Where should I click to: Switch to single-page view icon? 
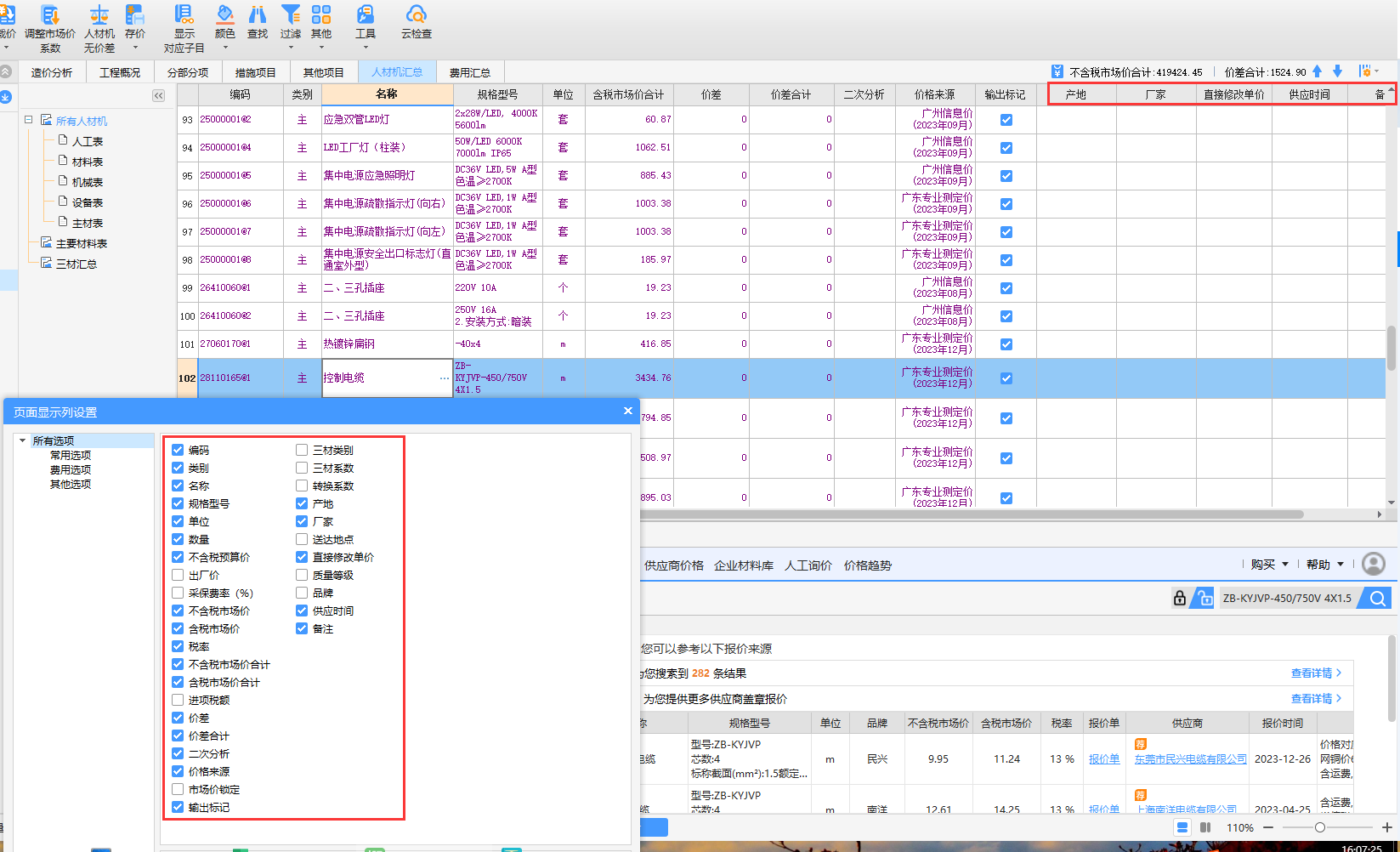tap(1182, 827)
